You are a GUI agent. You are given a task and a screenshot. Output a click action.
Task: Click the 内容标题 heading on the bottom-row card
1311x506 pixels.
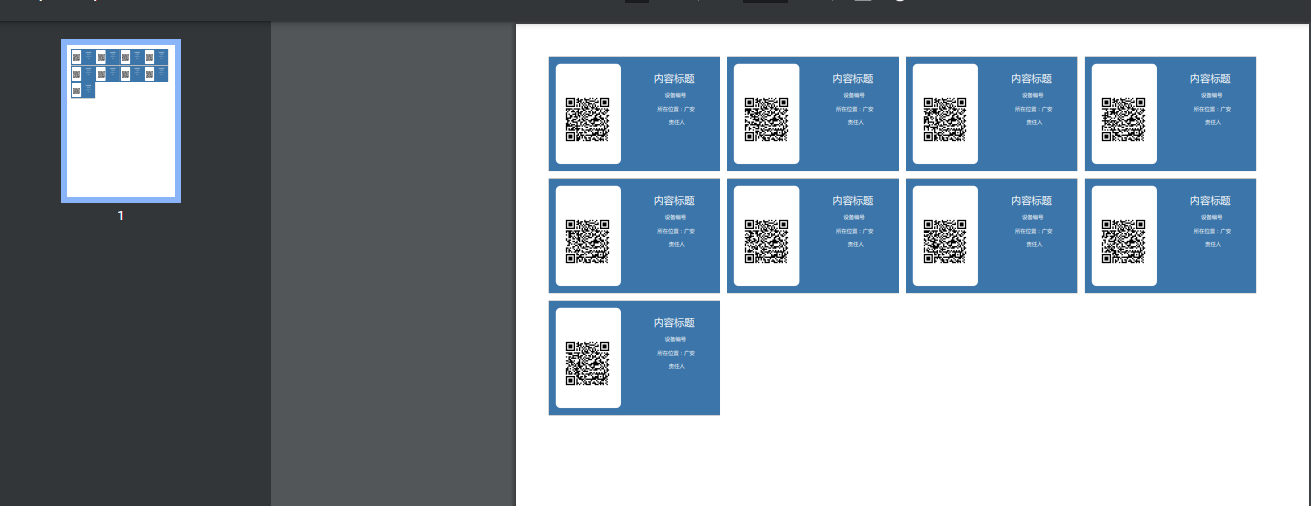point(674,323)
